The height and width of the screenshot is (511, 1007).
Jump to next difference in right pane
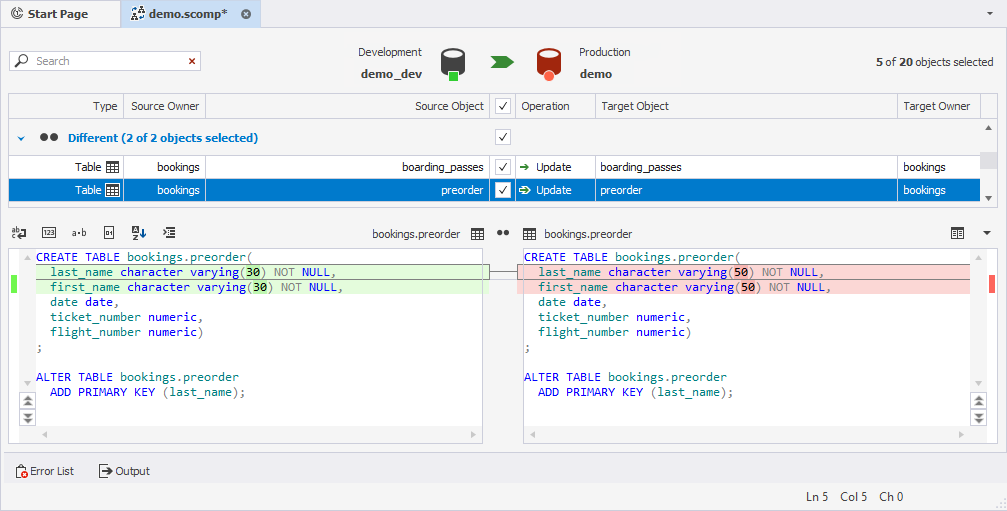pyautogui.click(x=979, y=417)
